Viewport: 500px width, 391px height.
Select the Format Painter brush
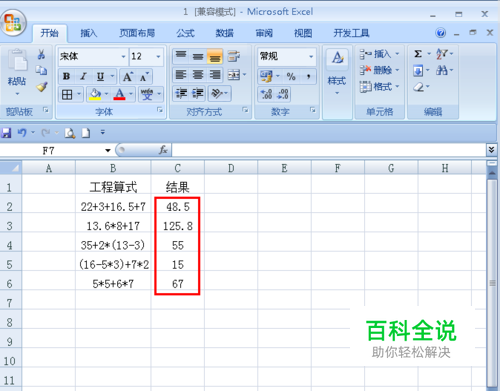(42, 87)
